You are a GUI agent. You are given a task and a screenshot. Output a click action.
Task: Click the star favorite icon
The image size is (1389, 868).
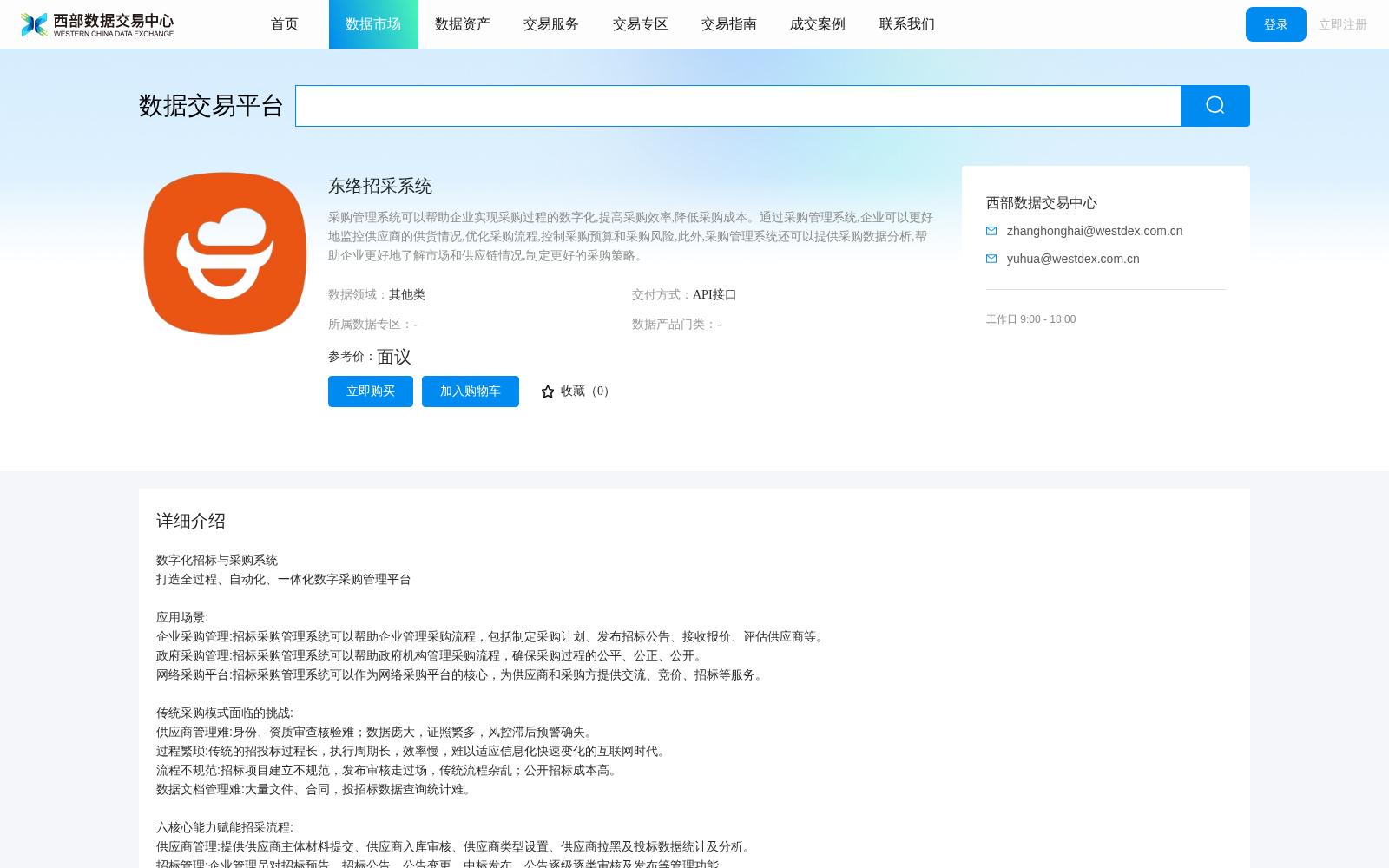pyautogui.click(x=548, y=391)
